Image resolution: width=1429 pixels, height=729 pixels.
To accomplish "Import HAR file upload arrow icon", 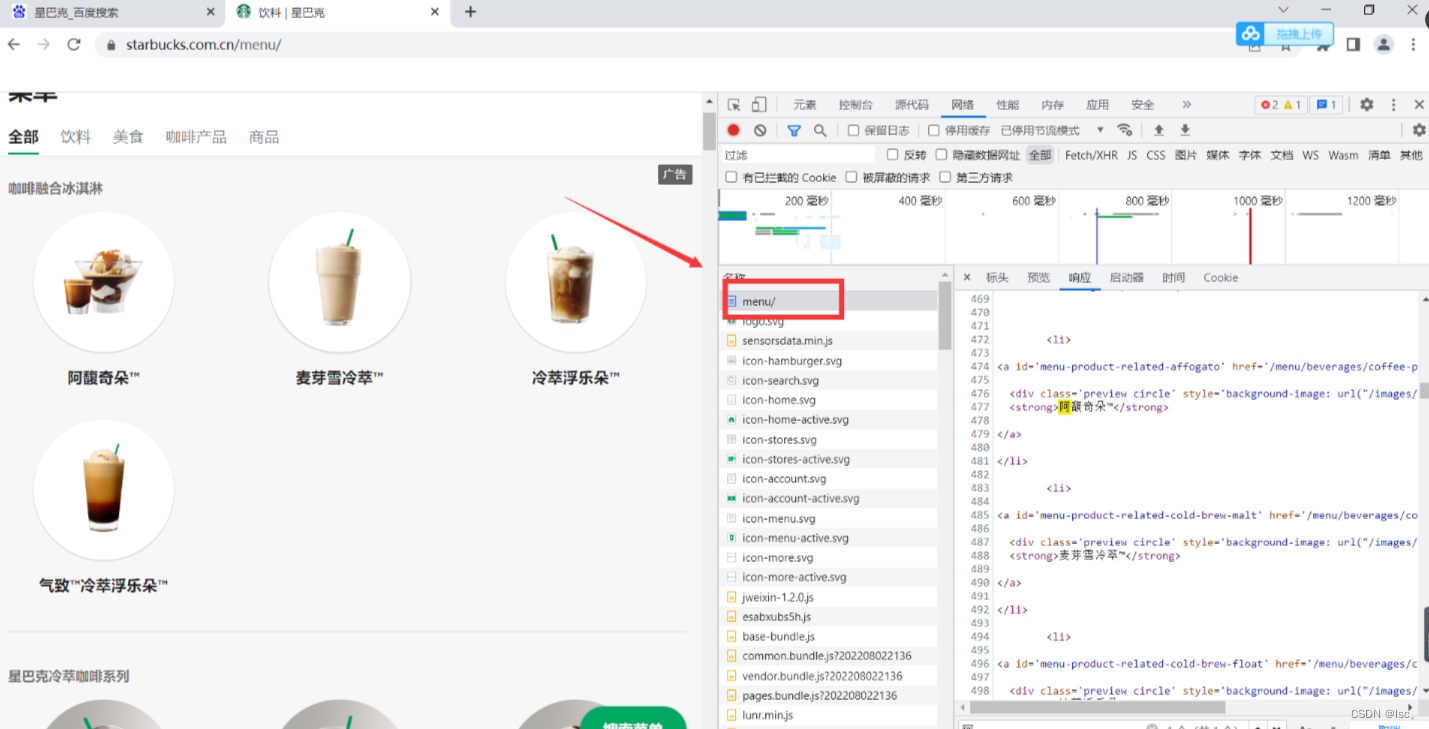I will coord(1159,130).
